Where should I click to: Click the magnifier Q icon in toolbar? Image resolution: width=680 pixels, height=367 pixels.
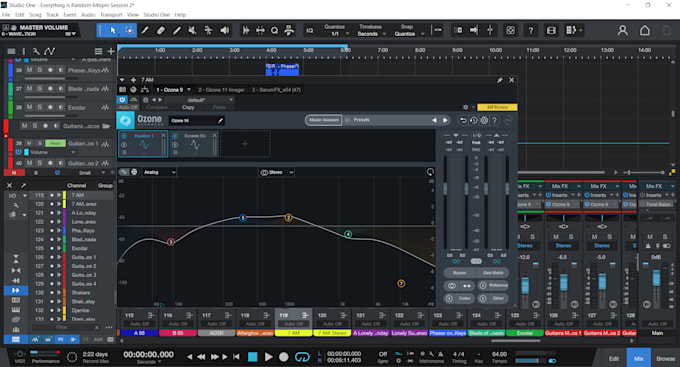(275, 30)
